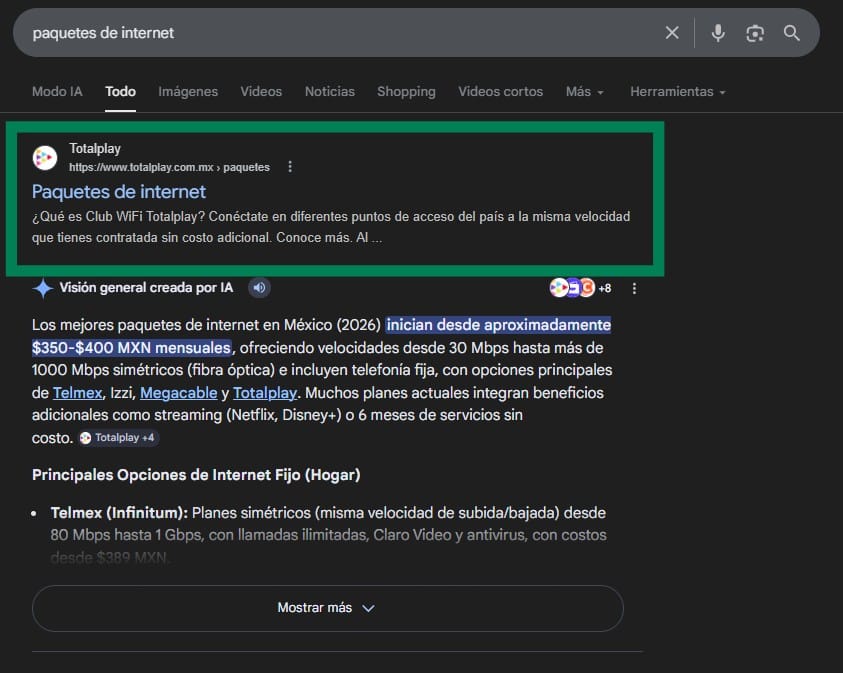Switch to the Imágenes tab

(188, 91)
